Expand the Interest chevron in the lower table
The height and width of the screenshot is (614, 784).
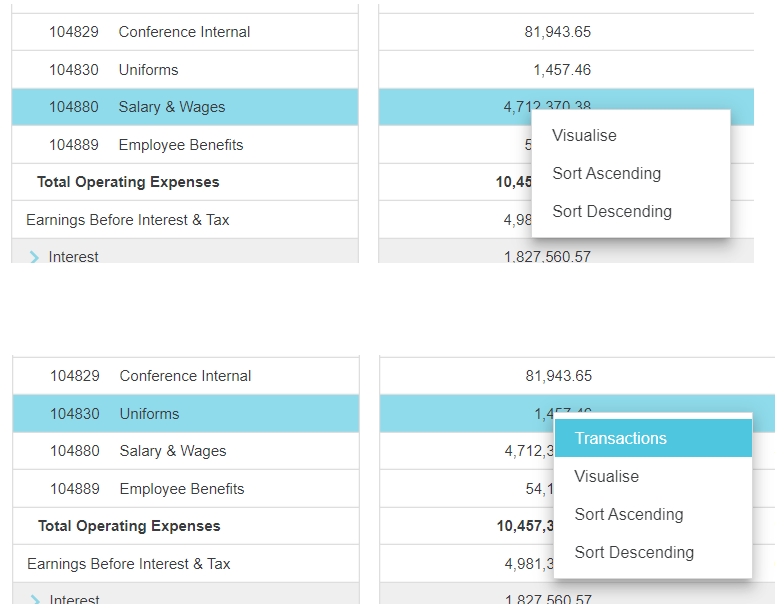click(x=37, y=600)
